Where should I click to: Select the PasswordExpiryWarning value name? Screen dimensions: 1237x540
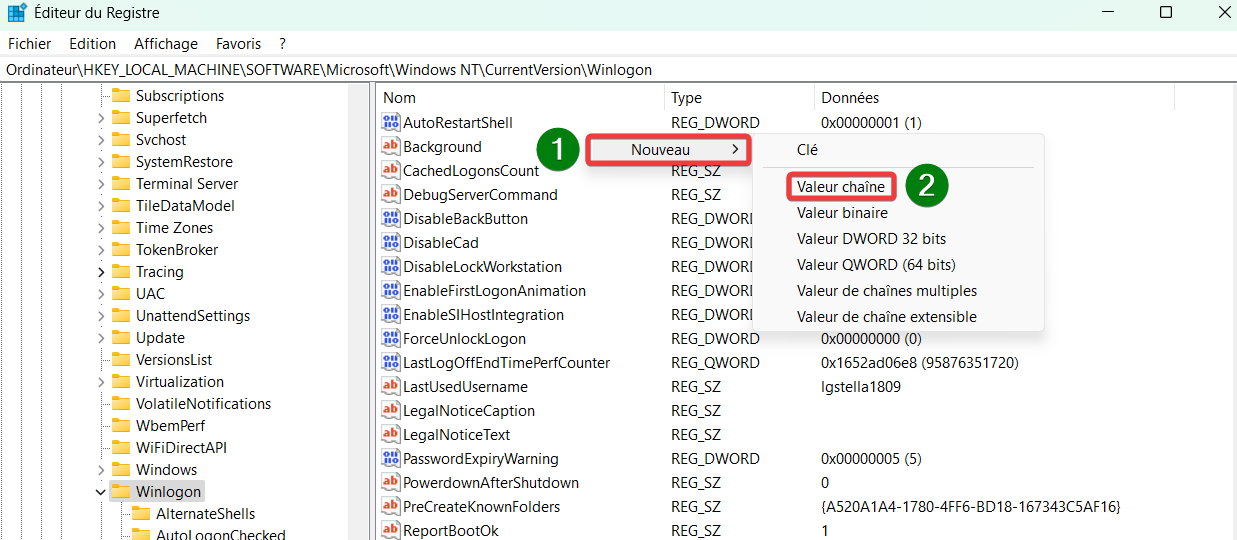(x=480, y=459)
